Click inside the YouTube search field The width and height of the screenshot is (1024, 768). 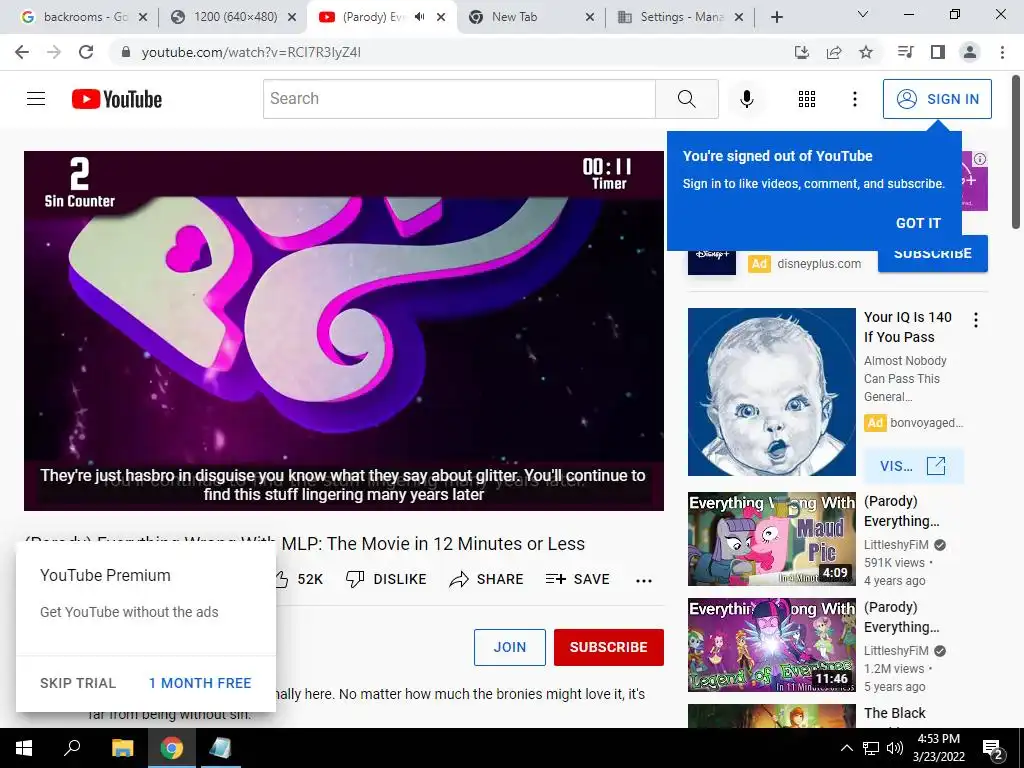[x=459, y=99]
